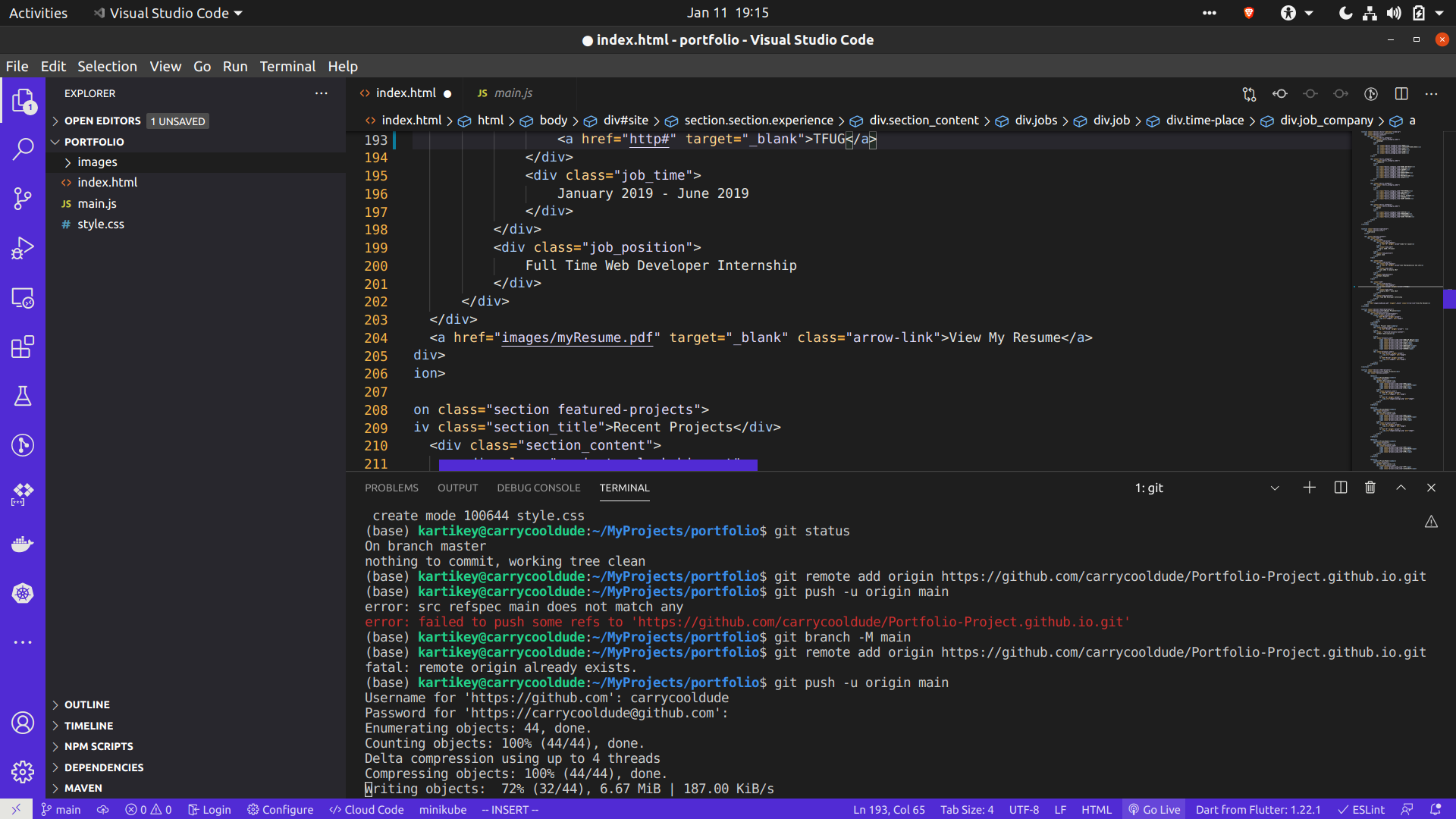This screenshot has width=1456, height=819.
Task: Open Manage gear icon in activity bar
Action: coord(23,772)
